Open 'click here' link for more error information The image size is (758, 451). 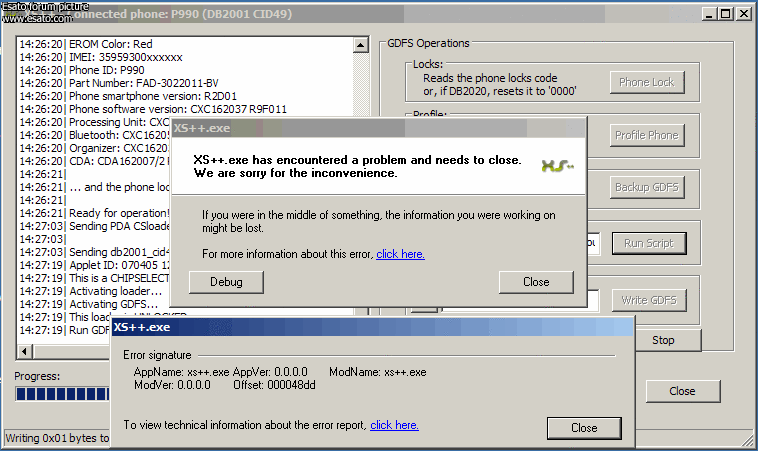point(400,254)
